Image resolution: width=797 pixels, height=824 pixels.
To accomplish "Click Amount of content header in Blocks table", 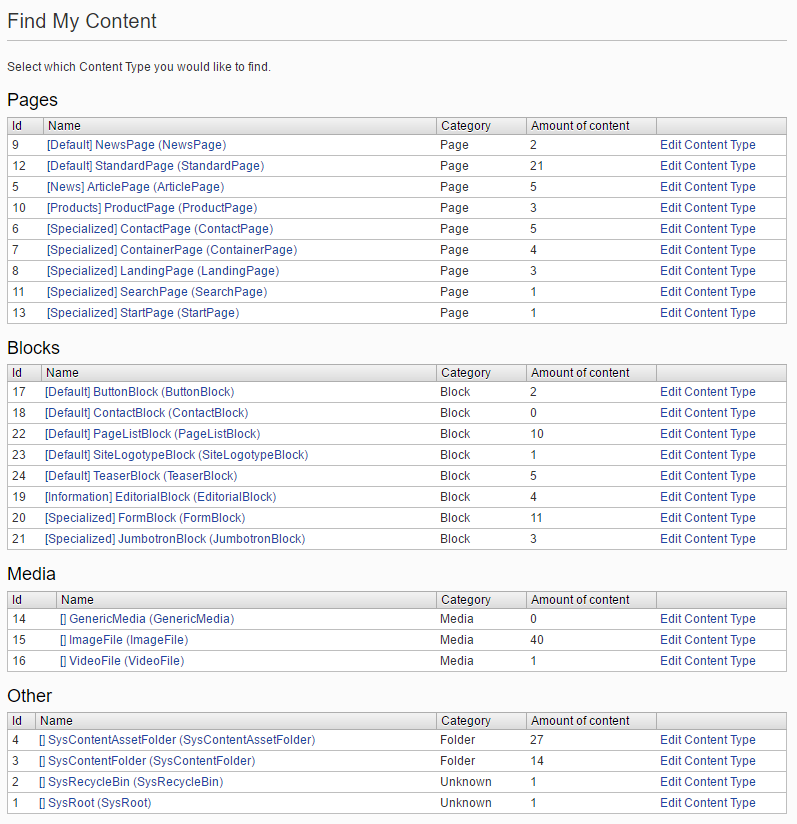I will 580,373.
